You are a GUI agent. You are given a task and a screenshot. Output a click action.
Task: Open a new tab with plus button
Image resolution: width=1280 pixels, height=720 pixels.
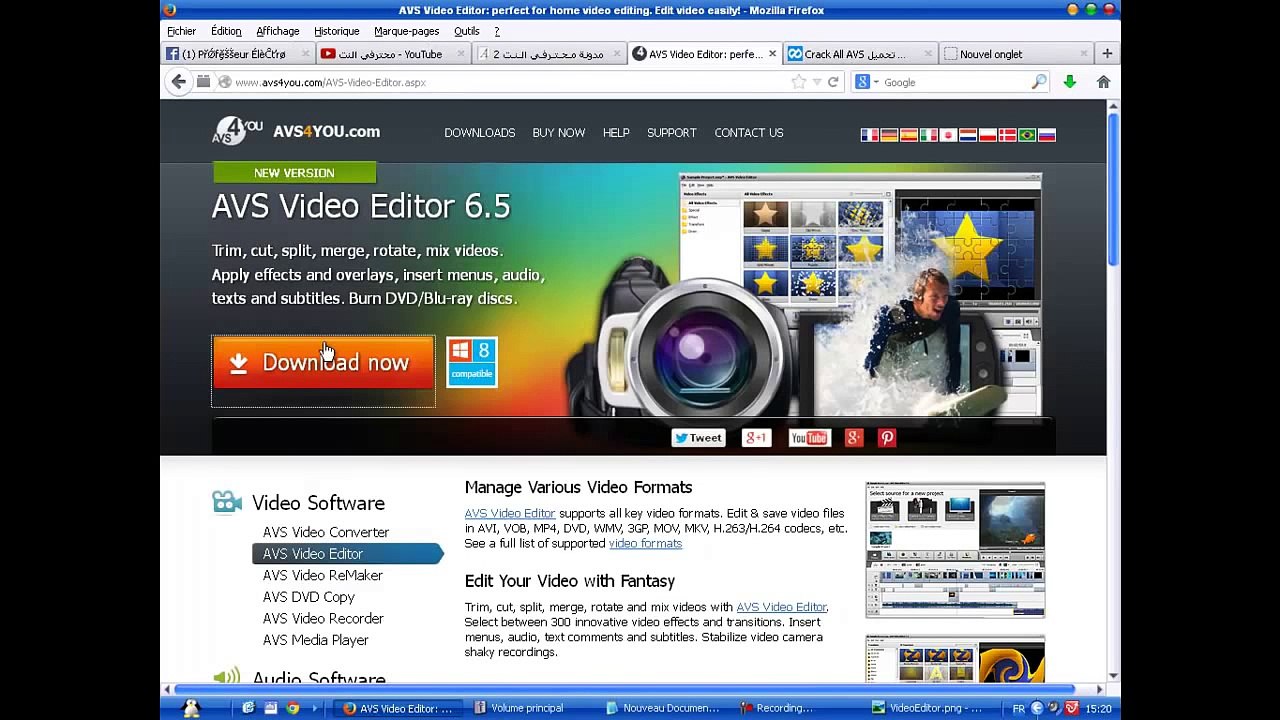pos(1107,54)
